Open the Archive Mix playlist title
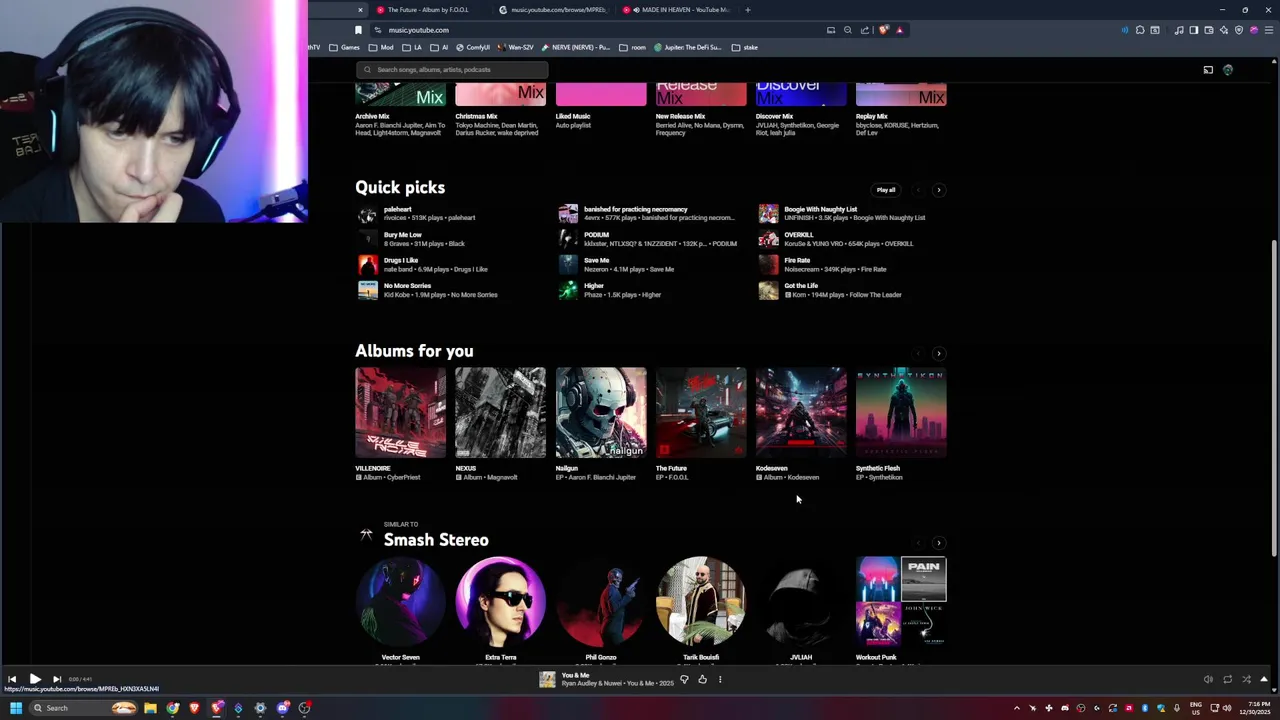The width and height of the screenshot is (1280, 720). 372,116
